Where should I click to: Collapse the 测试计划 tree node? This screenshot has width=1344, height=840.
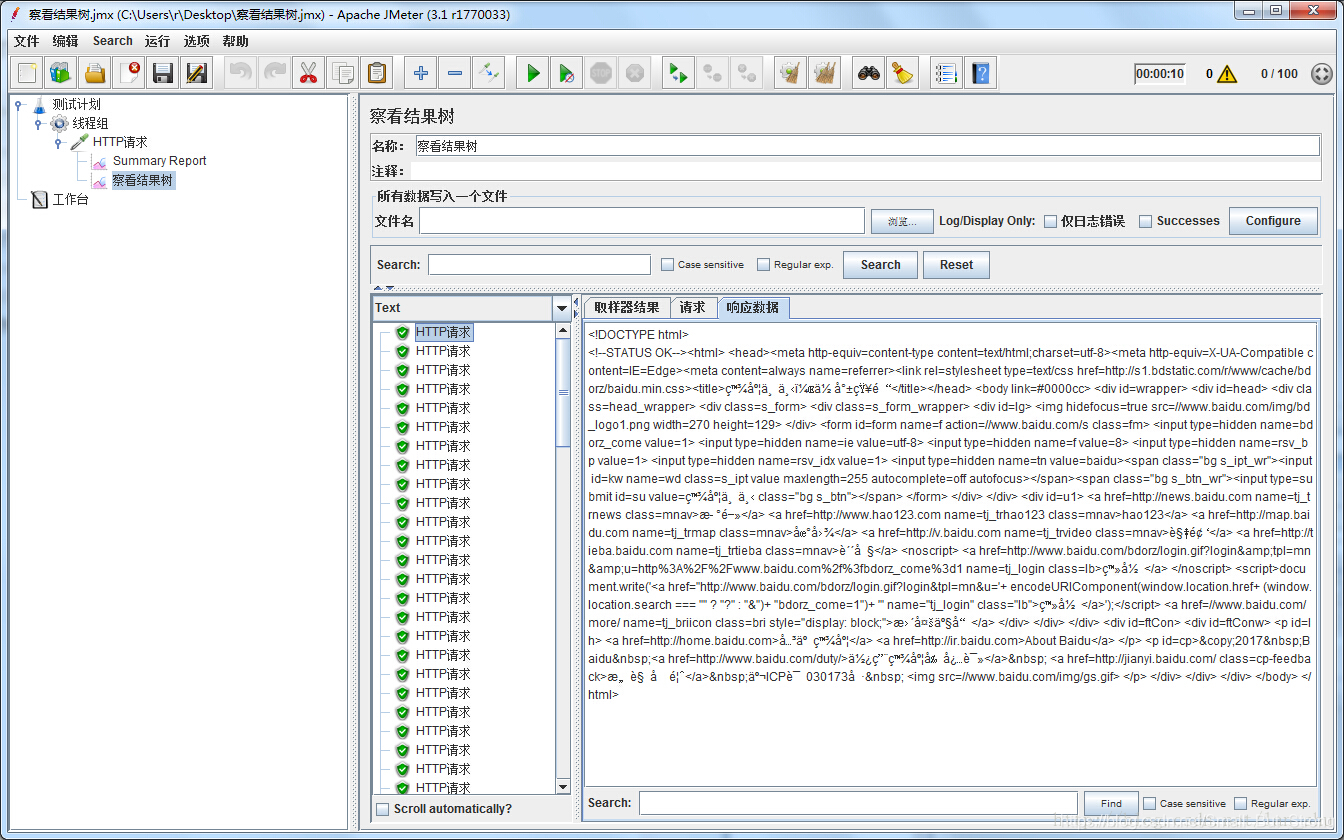[x=18, y=104]
